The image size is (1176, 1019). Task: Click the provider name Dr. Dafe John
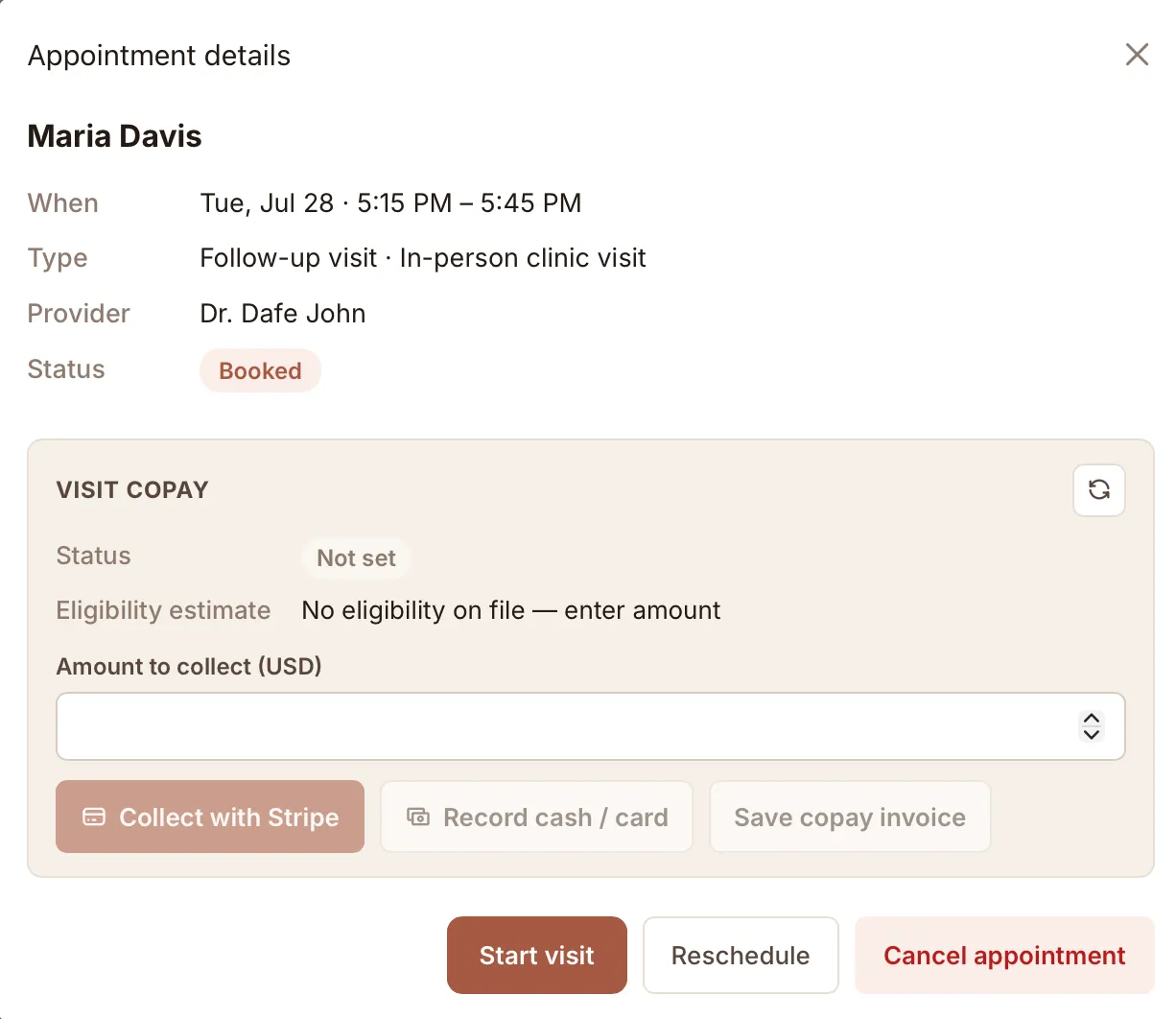click(283, 314)
